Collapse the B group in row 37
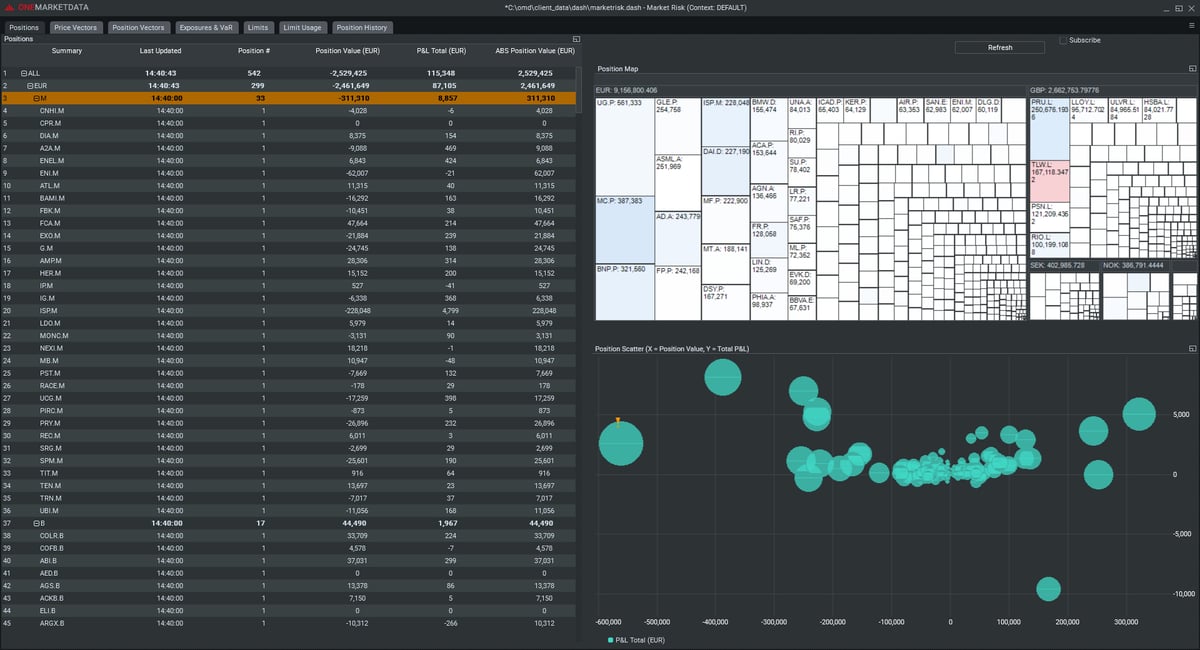Screen dimensions: 1200x650 tap(36, 523)
